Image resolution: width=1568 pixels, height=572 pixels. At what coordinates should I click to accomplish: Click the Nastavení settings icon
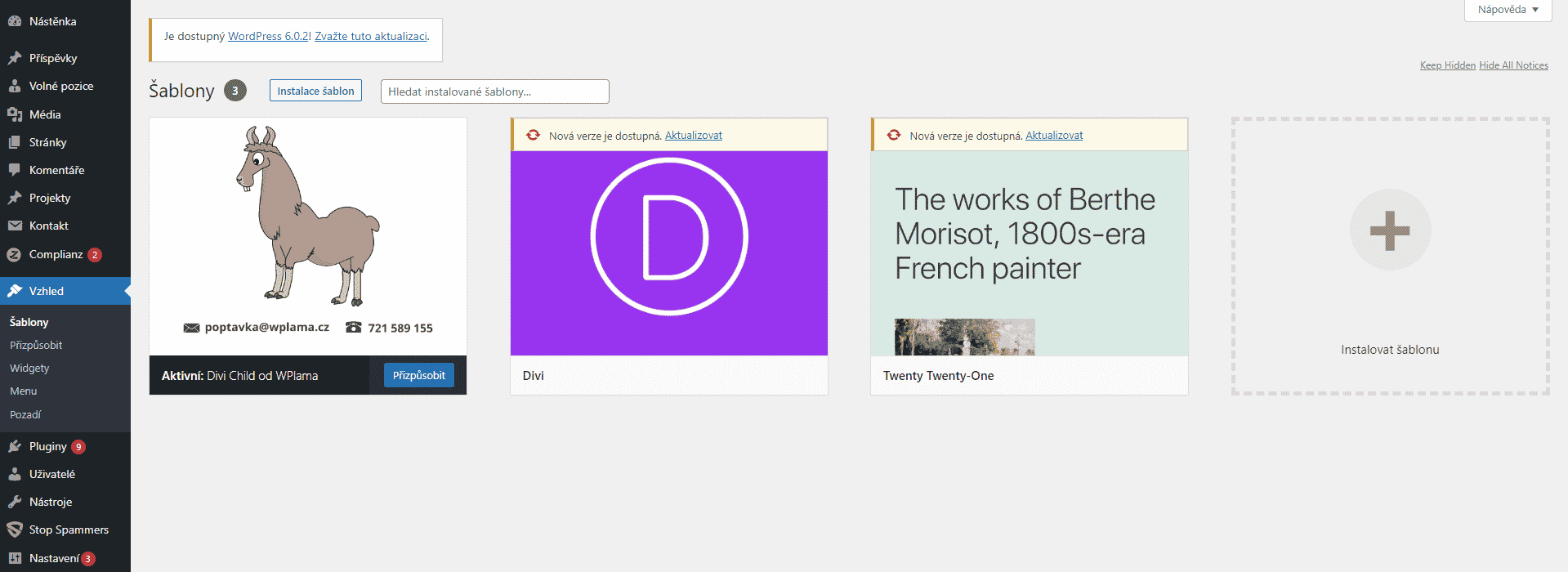coord(15,558)
